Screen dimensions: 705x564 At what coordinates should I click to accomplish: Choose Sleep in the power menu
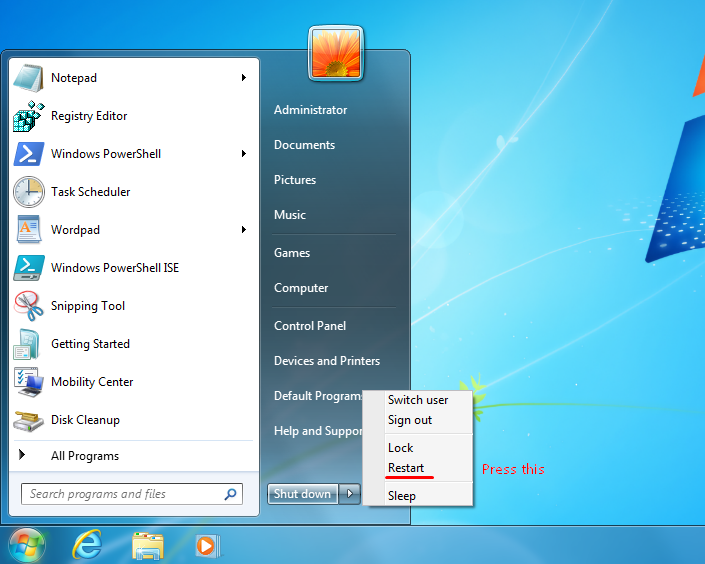click(402, 496)
